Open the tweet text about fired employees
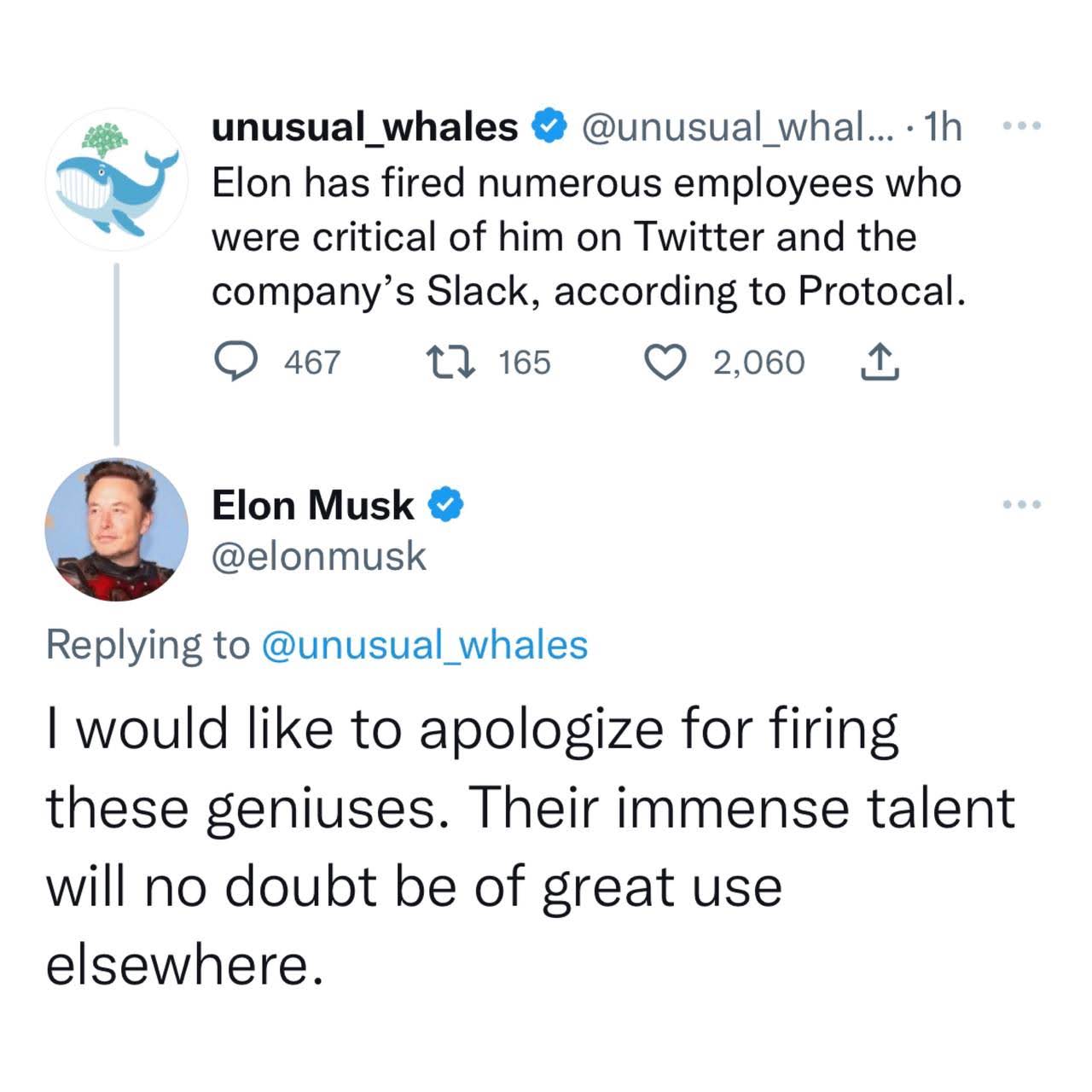The width and height of the screenshot is (1092, 1092). click(588, 237)
